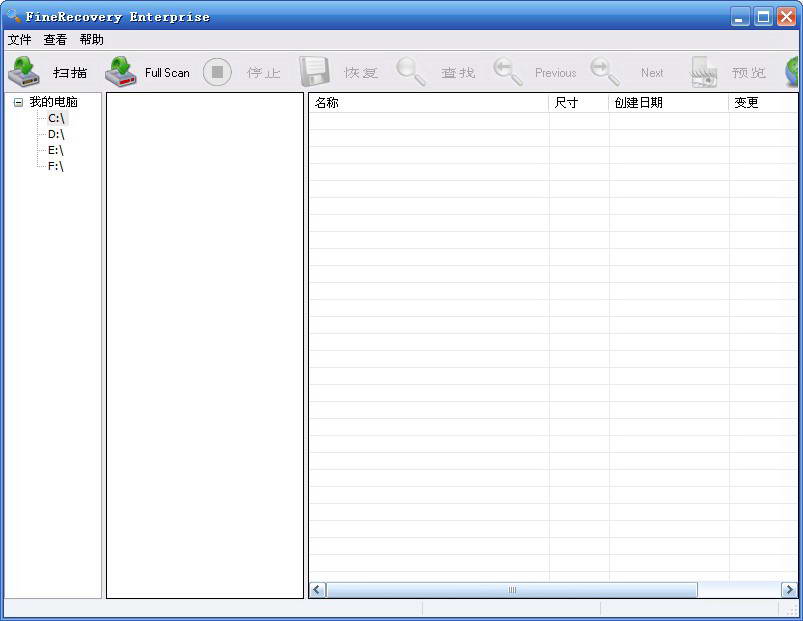The width and height of the screenshot is (803, 621).
Task: Click the Next toolbar label
Action: point(652,73)
